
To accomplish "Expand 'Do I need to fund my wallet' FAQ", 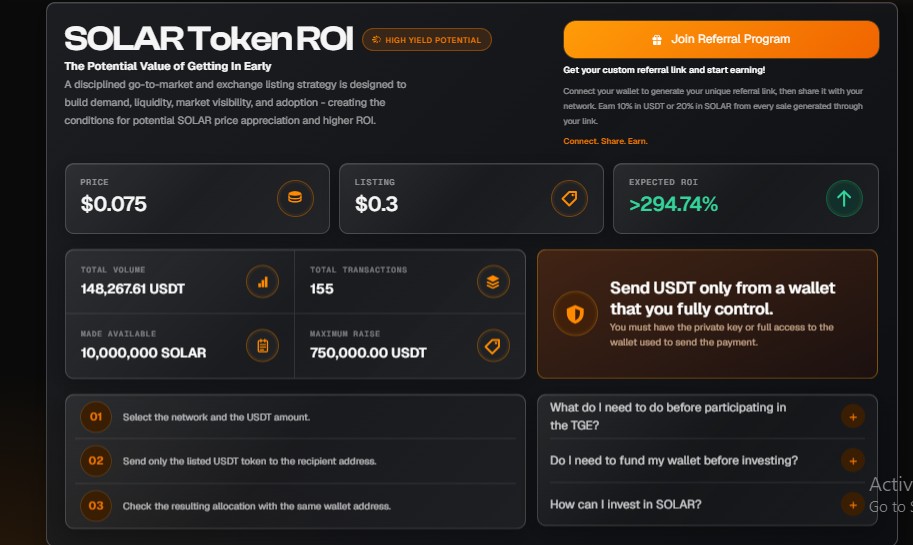I will (853, 461).
